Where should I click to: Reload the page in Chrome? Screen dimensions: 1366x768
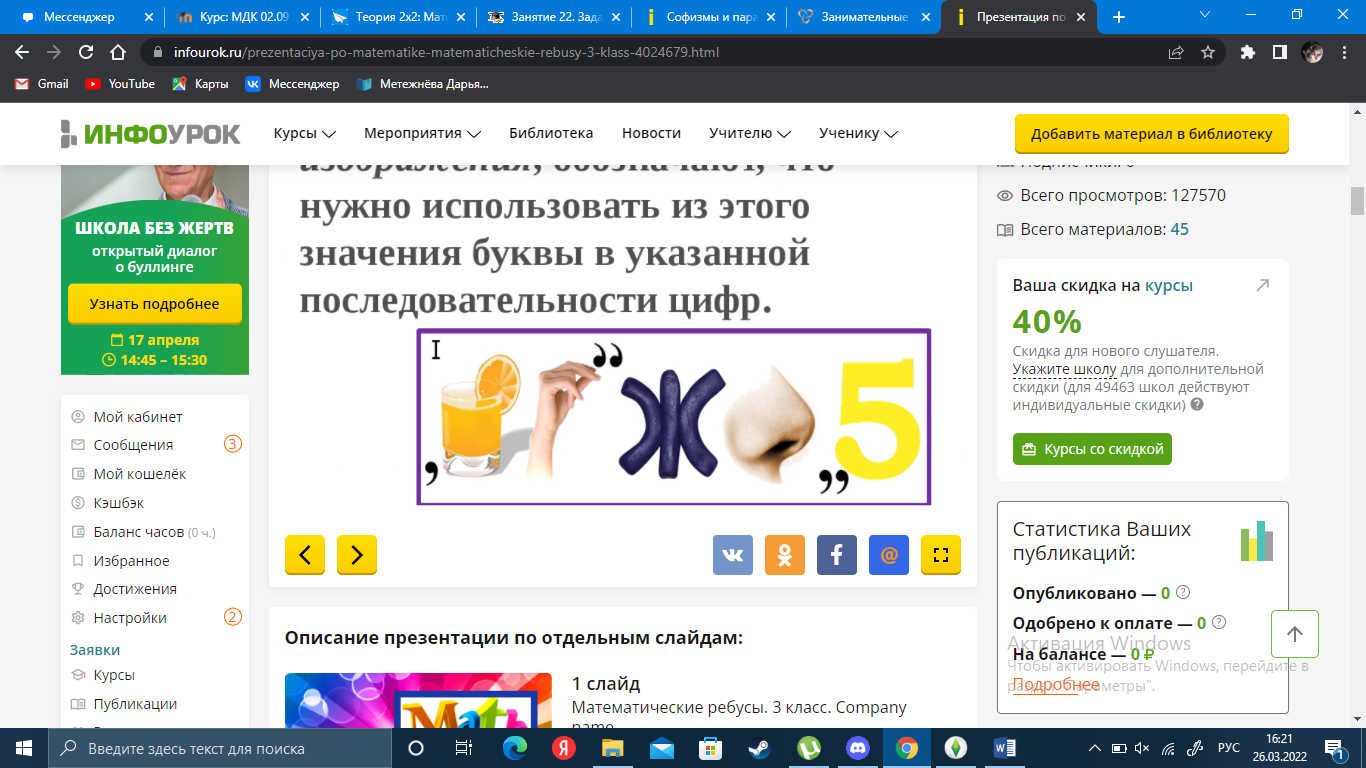pyautogui.click(x=86, y=52)
